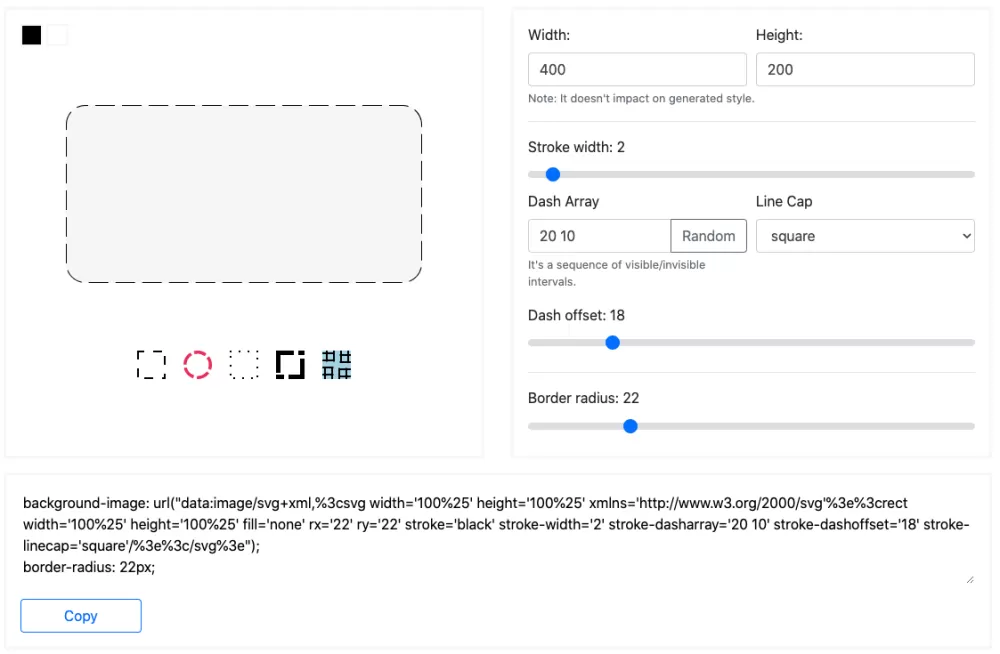The height and width of the screenshot is (654, 1000).
Task: Copy the generated CSS code
Action: pyautogui.click(x=81, y=616)
